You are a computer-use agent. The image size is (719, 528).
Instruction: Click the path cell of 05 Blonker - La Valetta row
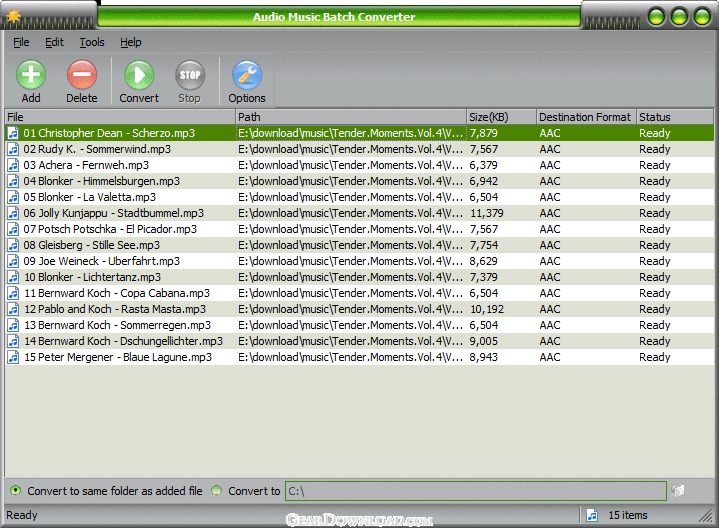[x=351, y=197]
